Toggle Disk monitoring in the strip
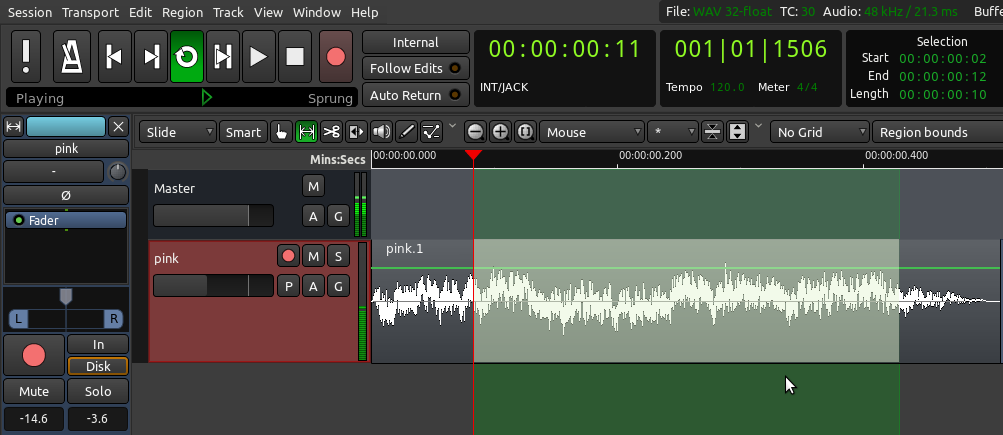The height and width of the screenshot is (435, 1003). point(98,366)
